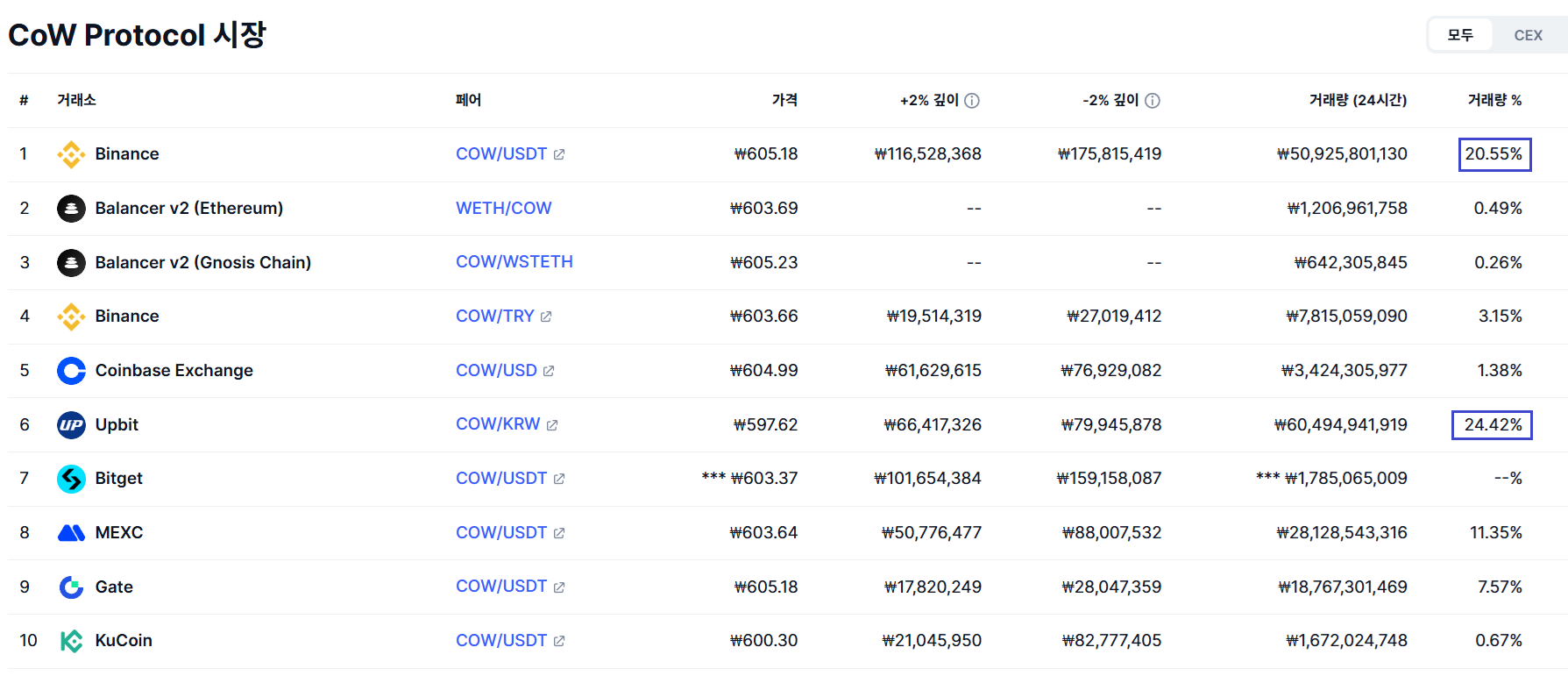Click Balancer v2 (Gnosis Chain) logo icon
This screenshot has width=1568, height=690.
pos(71,262)
